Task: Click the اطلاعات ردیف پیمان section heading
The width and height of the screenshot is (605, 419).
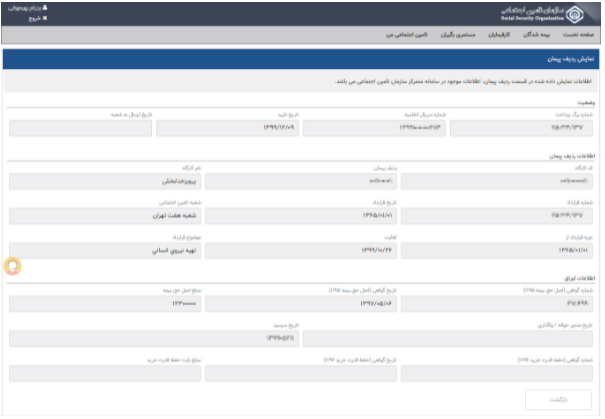Action: [572, 156]
